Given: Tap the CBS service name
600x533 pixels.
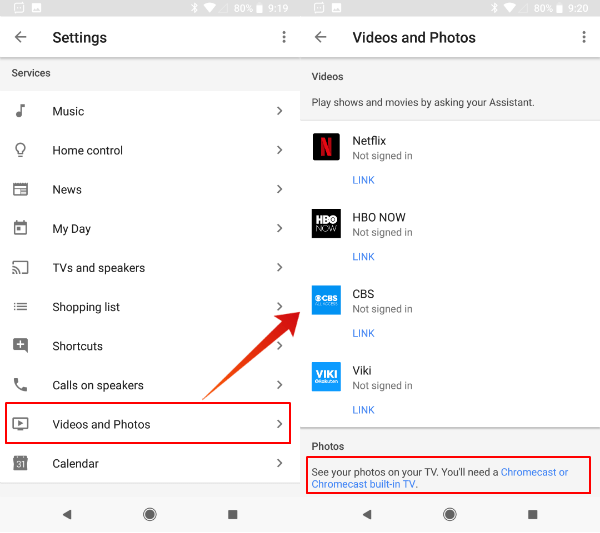Looking at the screenshot, I should pyautogui.click(x=363, y=294).
